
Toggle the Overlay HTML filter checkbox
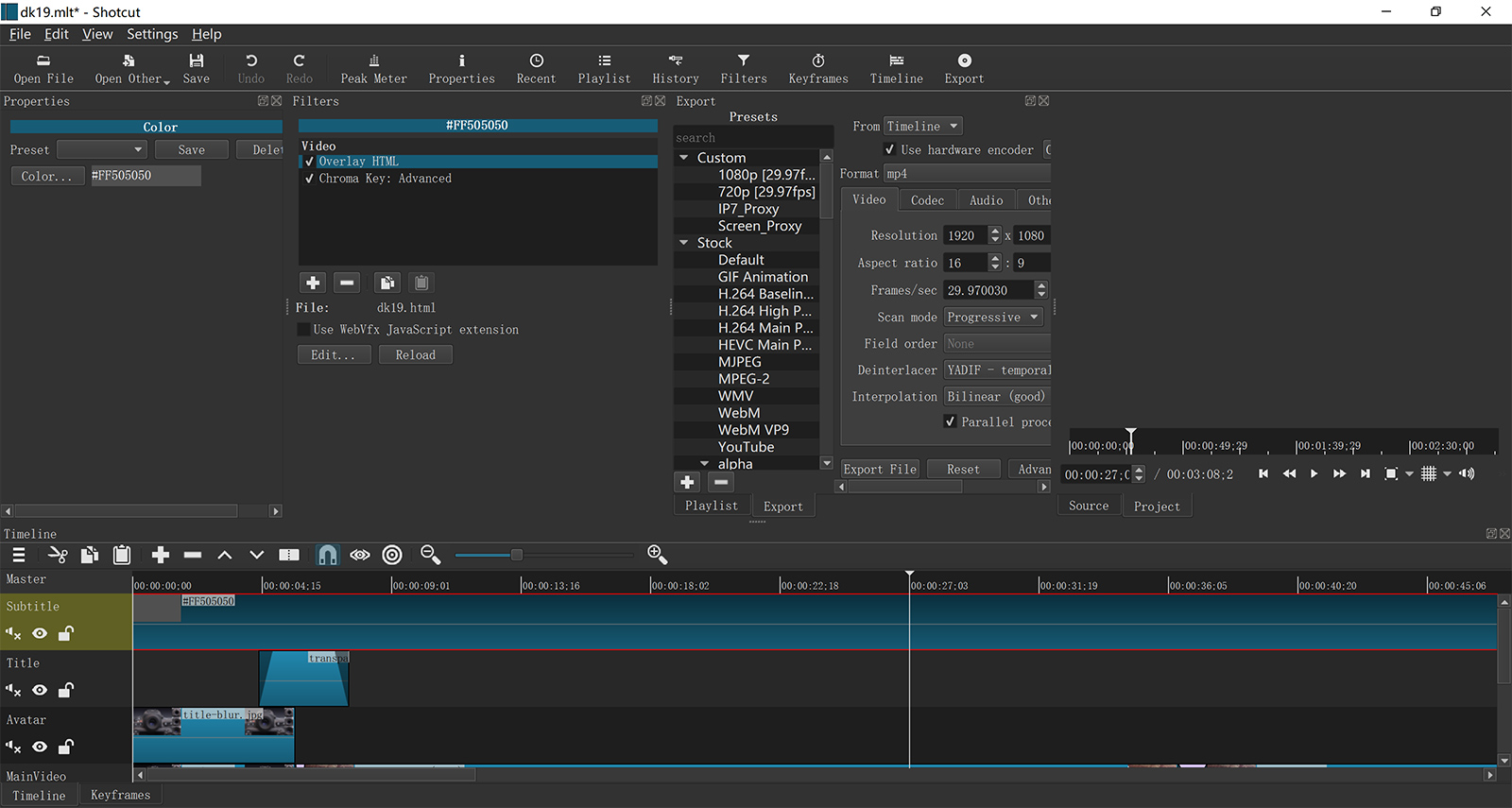[309, 162]
